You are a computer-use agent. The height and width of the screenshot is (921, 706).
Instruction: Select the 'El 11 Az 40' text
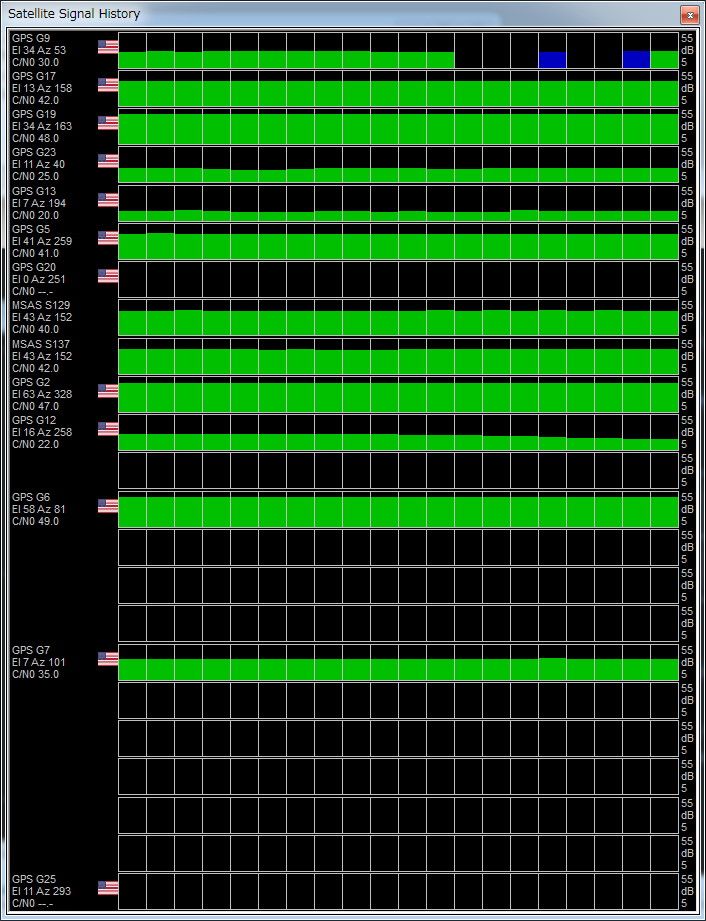click(38, 164)
